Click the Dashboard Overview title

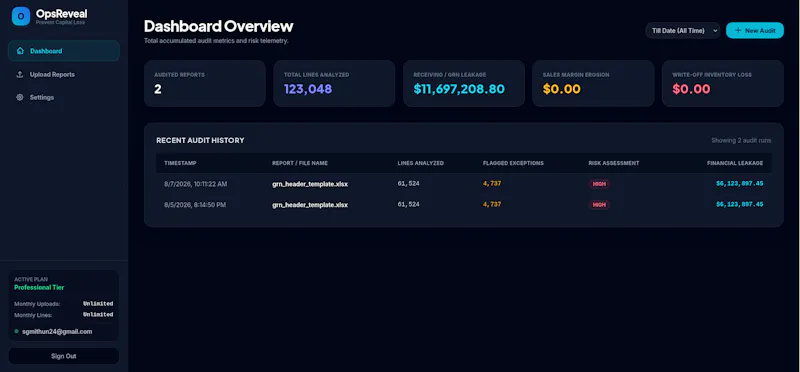pos(219,26)
